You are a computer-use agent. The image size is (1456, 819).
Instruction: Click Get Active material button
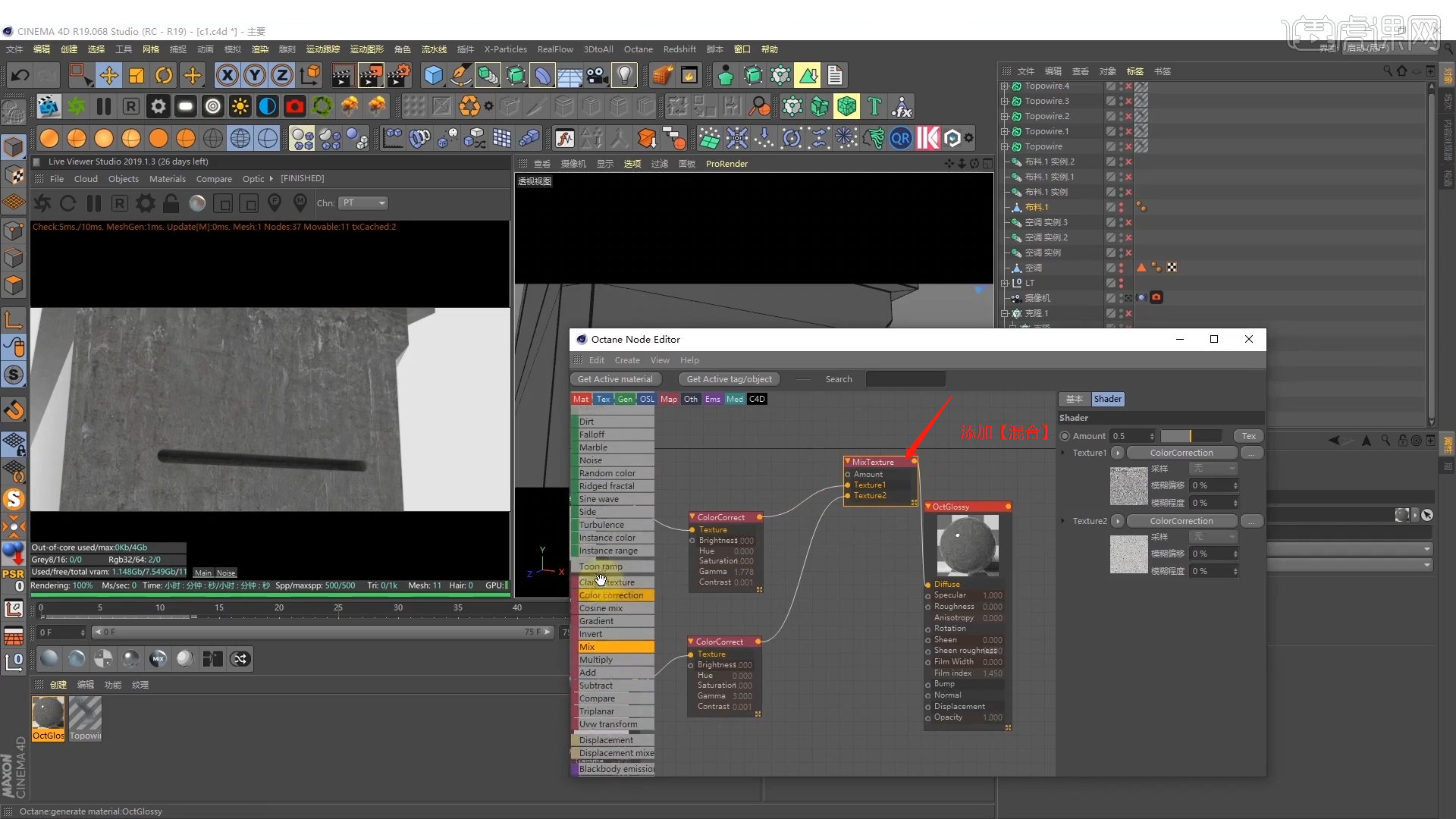(615, 379)
